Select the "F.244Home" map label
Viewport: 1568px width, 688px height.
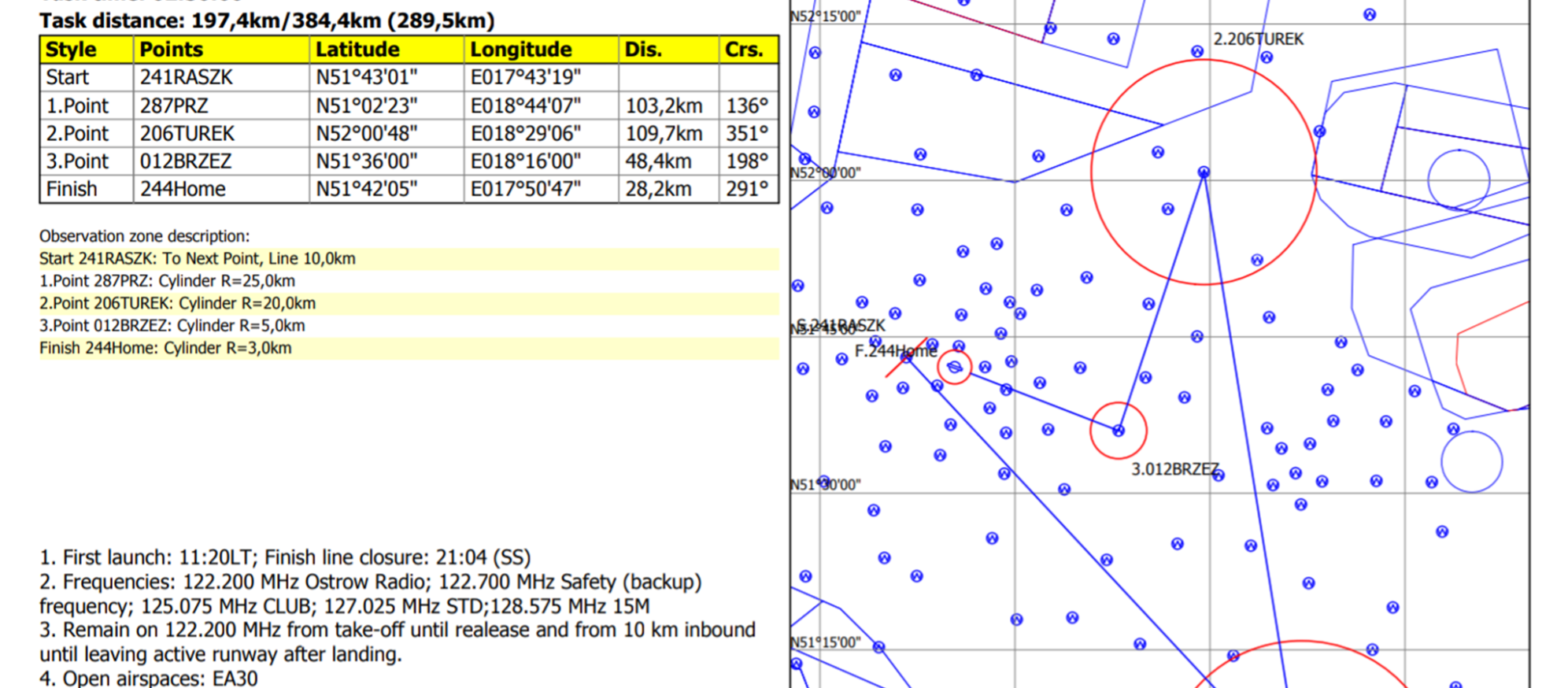(895, 351)
